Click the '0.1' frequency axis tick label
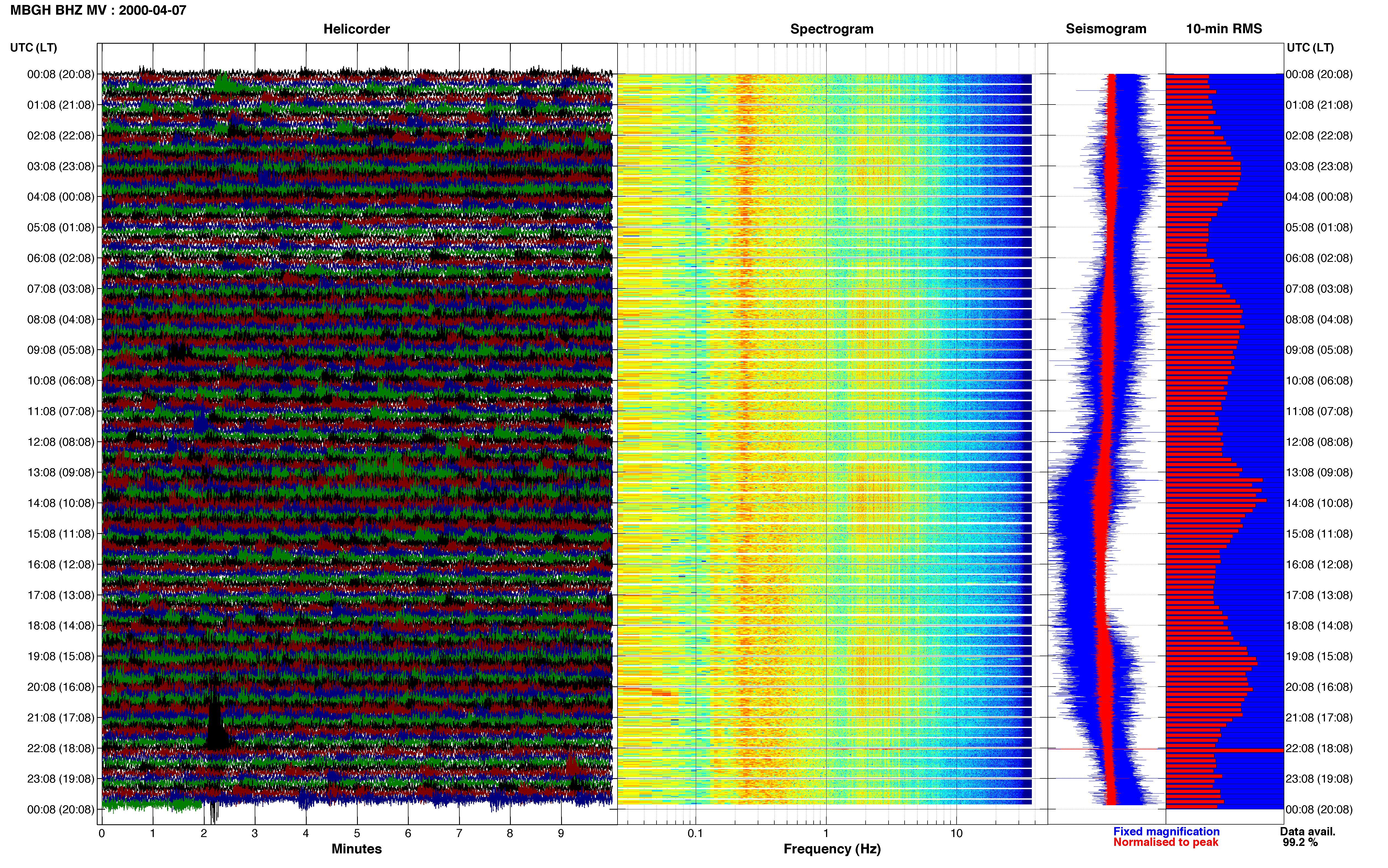This screenshot has width=1388, height=868. [x=695, y=833]
